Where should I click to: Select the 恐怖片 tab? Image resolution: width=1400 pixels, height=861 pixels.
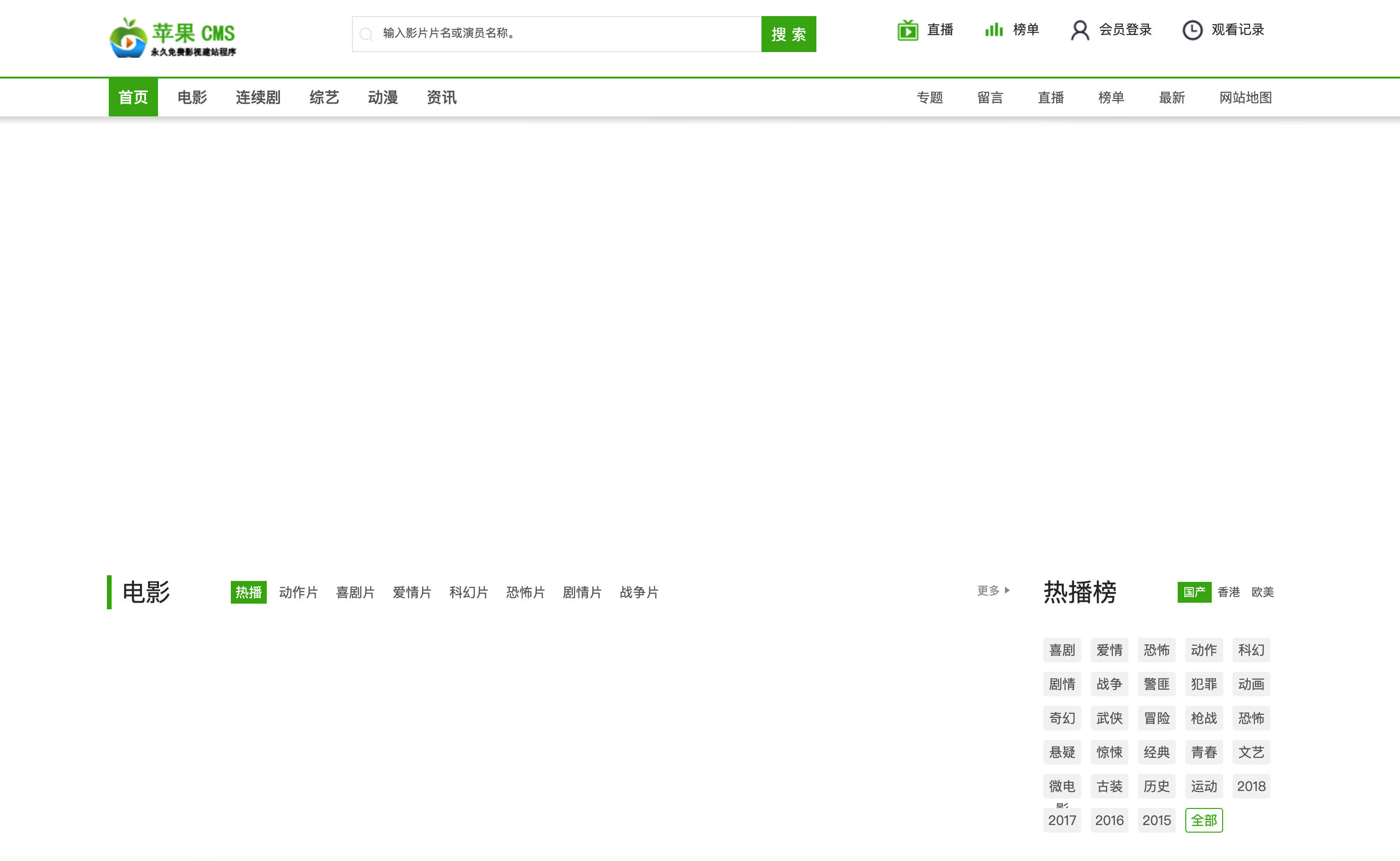[x=525, y=592]
